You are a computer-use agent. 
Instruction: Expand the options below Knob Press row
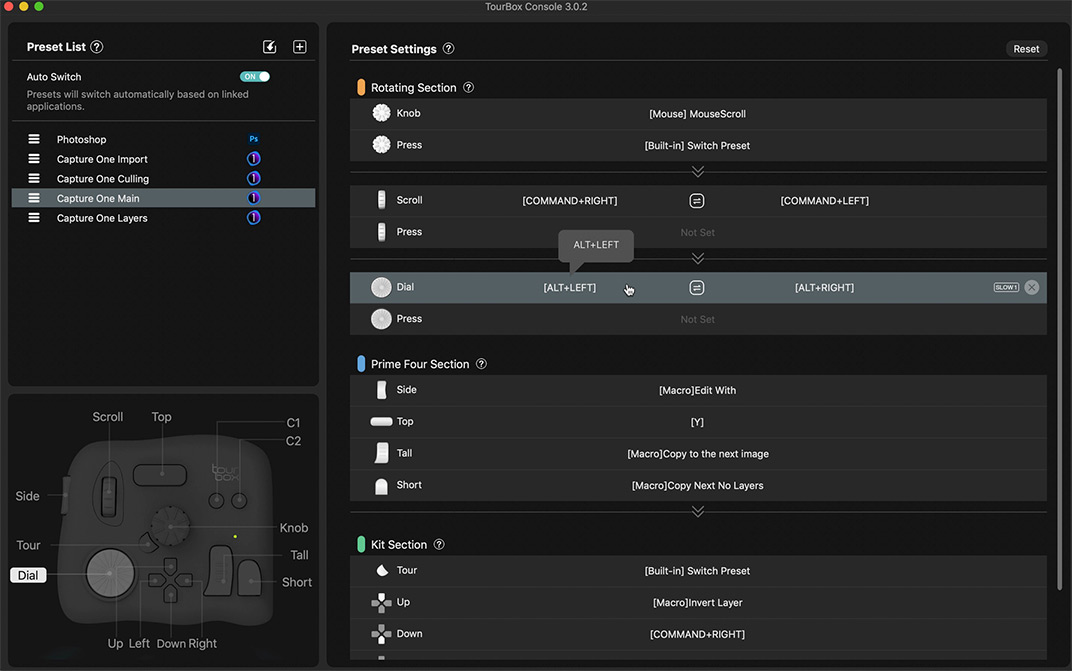[x=697, y=171]
